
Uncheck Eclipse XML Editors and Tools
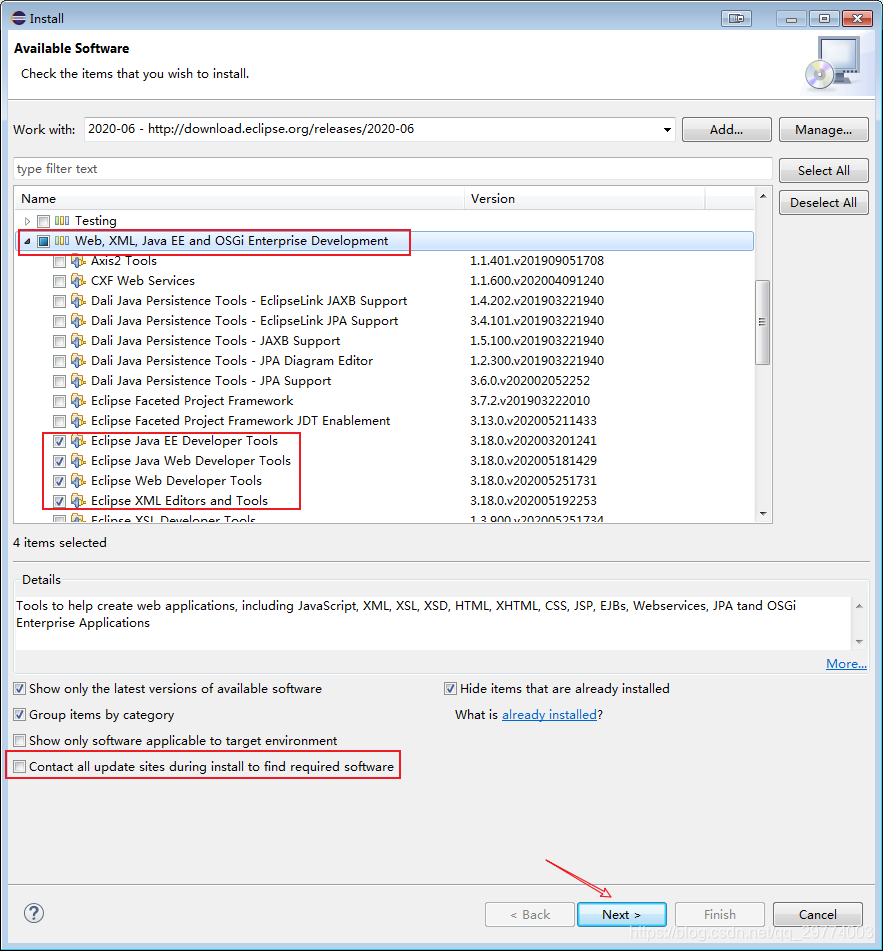(x=59, y=502)
